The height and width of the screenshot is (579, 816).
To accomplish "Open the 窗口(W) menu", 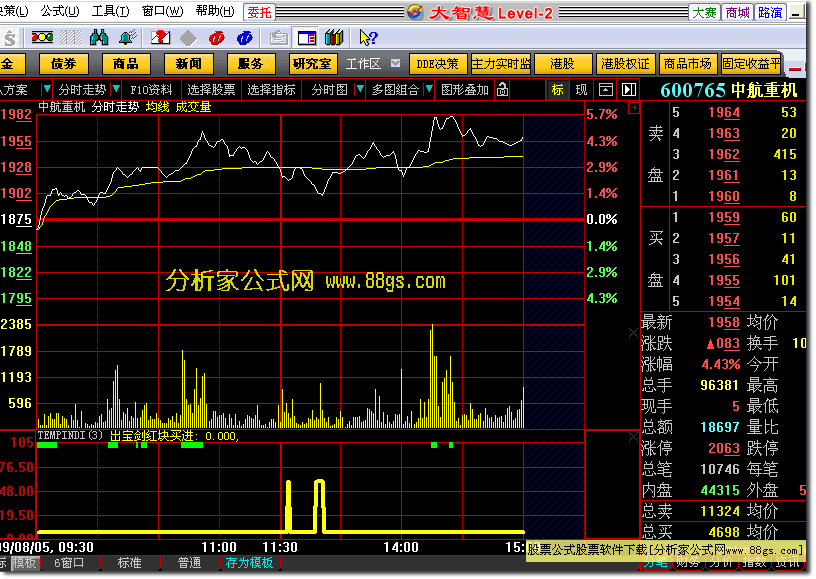I will click(162, 11).
